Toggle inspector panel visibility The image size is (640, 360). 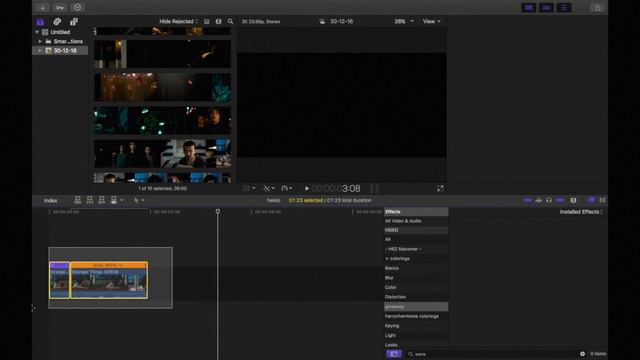tap(564, 8)
